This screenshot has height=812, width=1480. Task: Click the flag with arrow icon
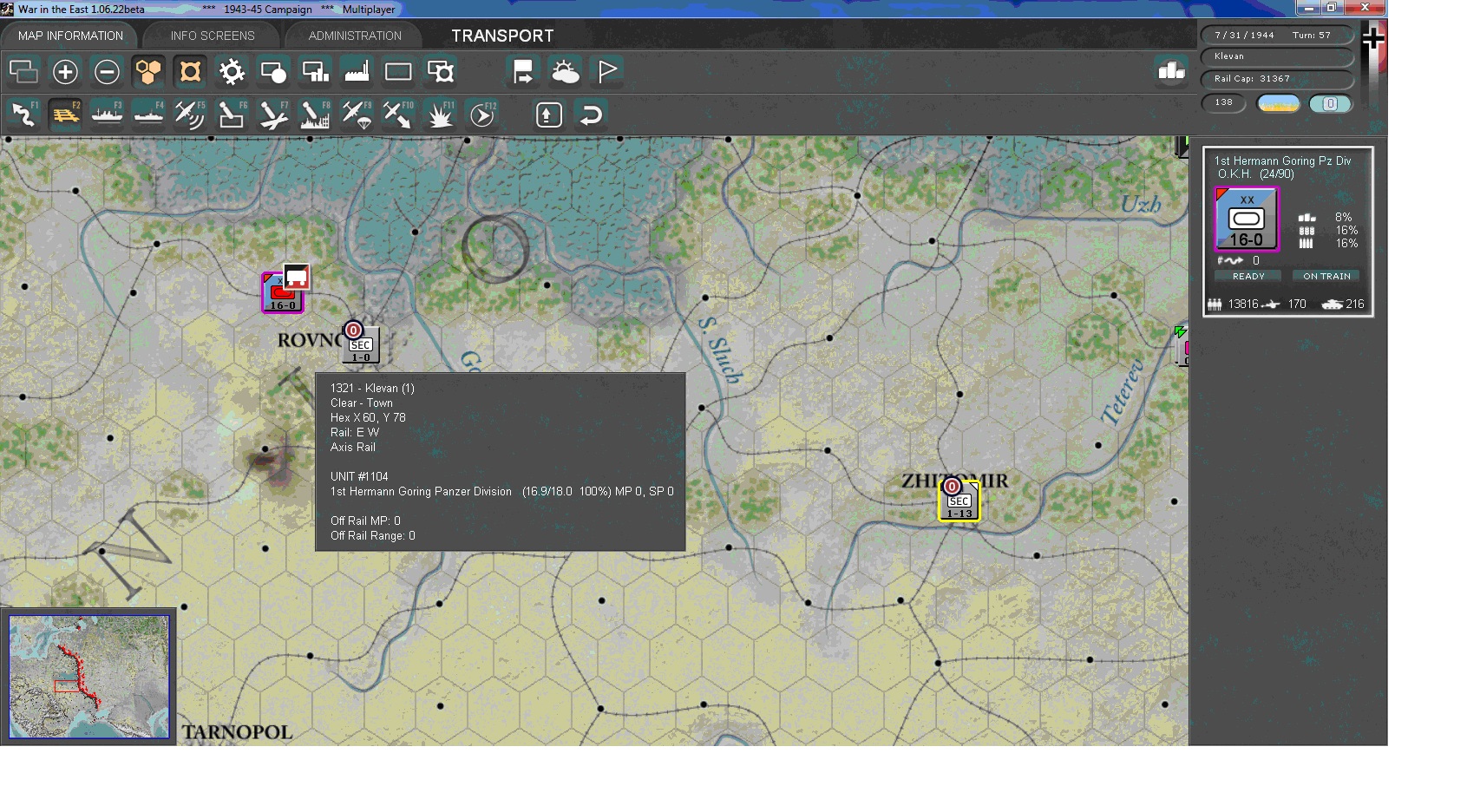pyautogui.click(x=523, y=71)
